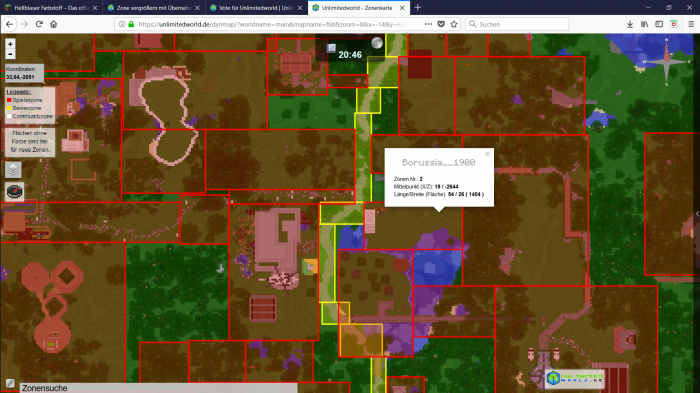Open the library bookmarks icon
The height and width of the screenshot is (393, 700).
coord(644,24)
